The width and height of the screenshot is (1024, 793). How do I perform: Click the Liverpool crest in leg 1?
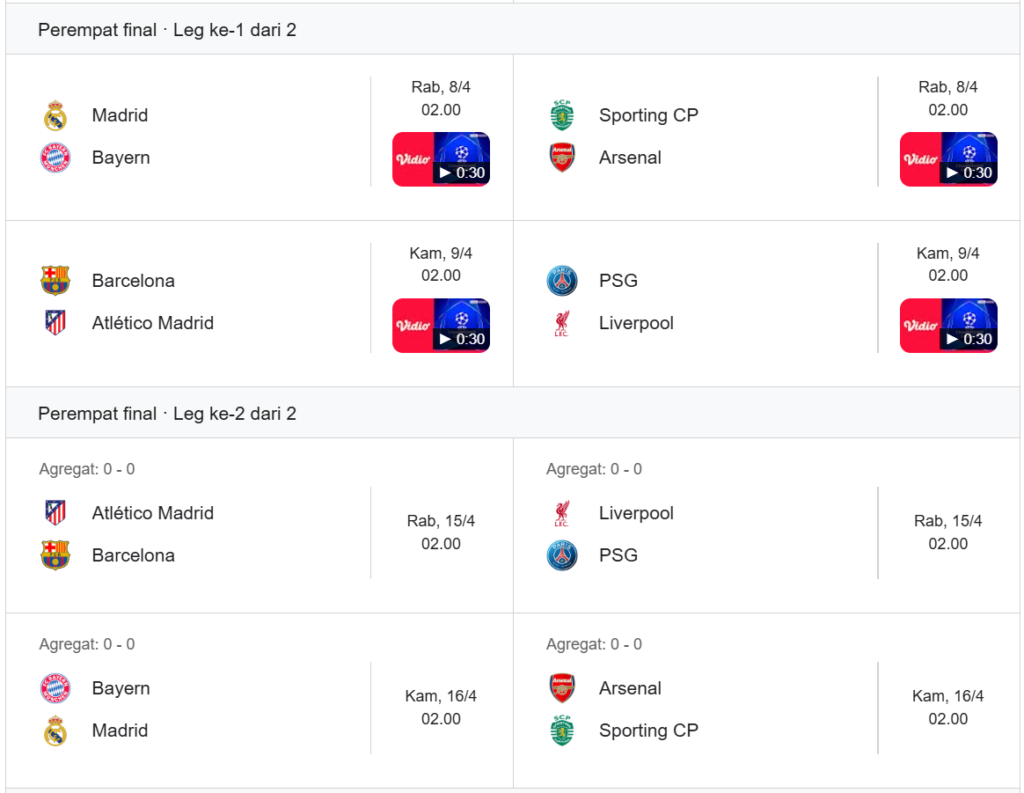pos(563,323)
